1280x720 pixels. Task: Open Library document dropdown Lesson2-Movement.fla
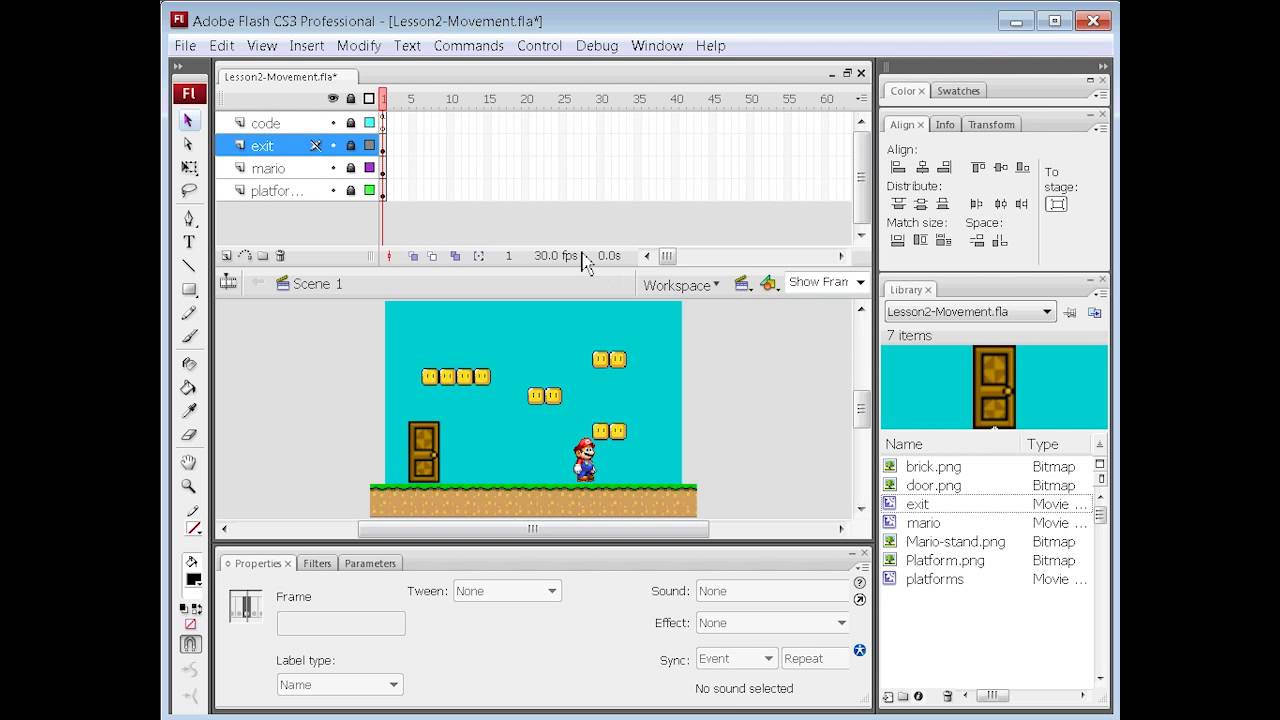[x=970, y=311]
